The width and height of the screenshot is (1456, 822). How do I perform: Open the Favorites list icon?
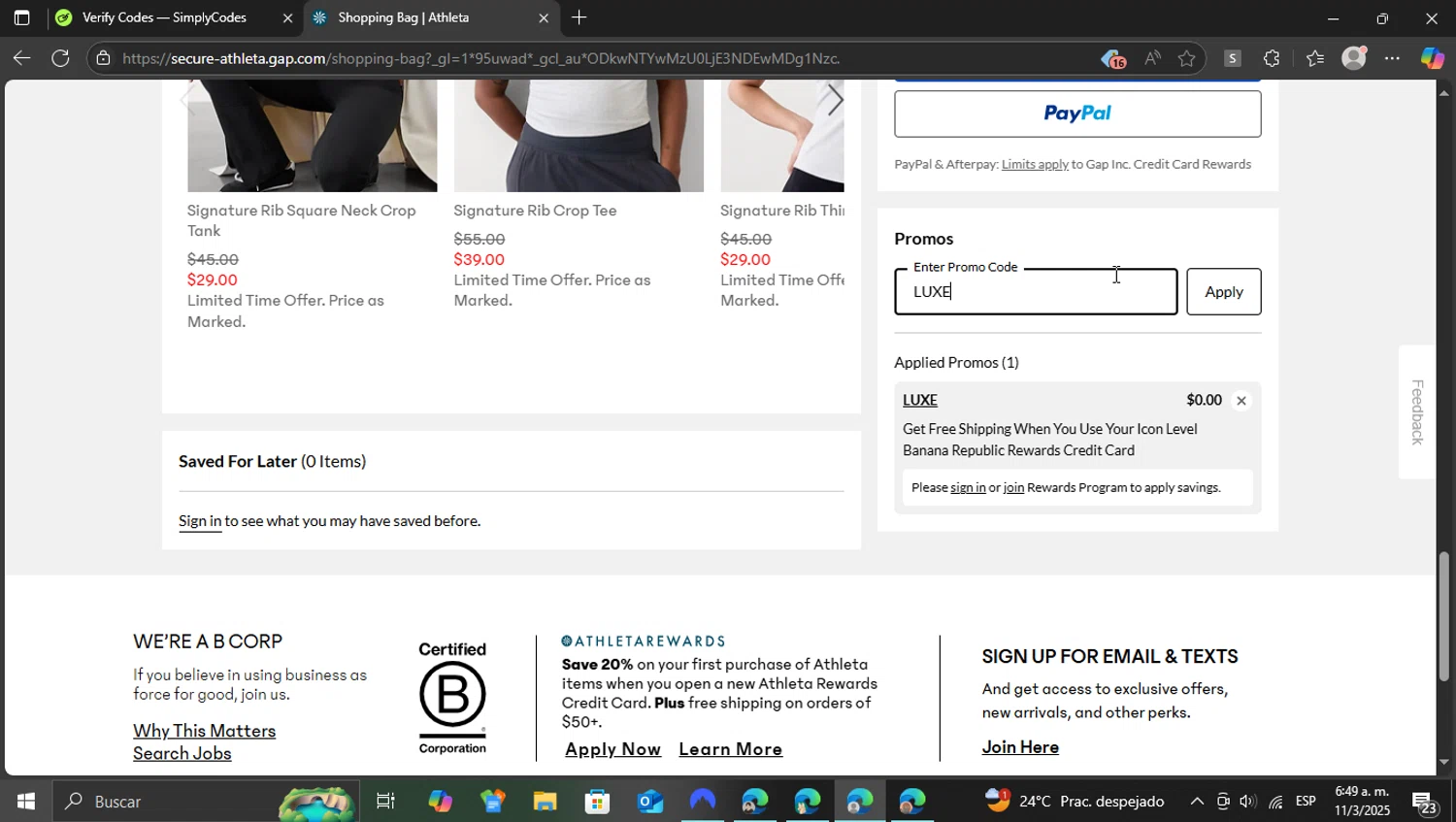tap(1315, 58)
